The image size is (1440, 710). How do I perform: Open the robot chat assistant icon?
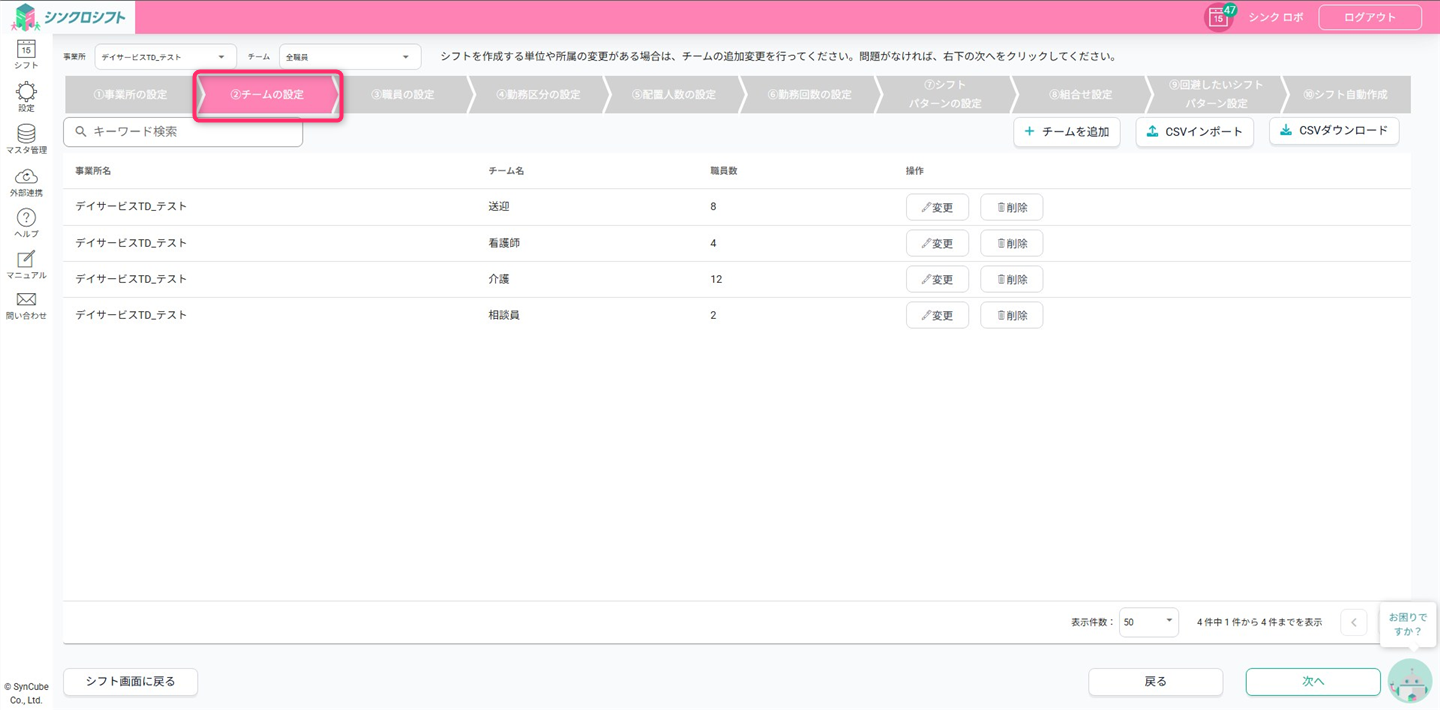tap(1409, 682)
